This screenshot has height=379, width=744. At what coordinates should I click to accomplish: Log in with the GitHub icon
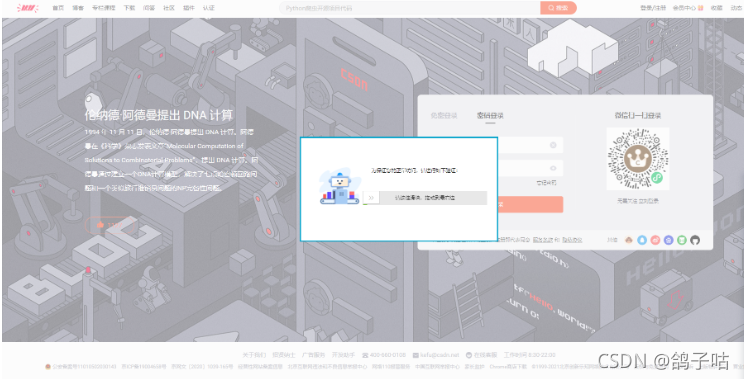tap(695, 240)
